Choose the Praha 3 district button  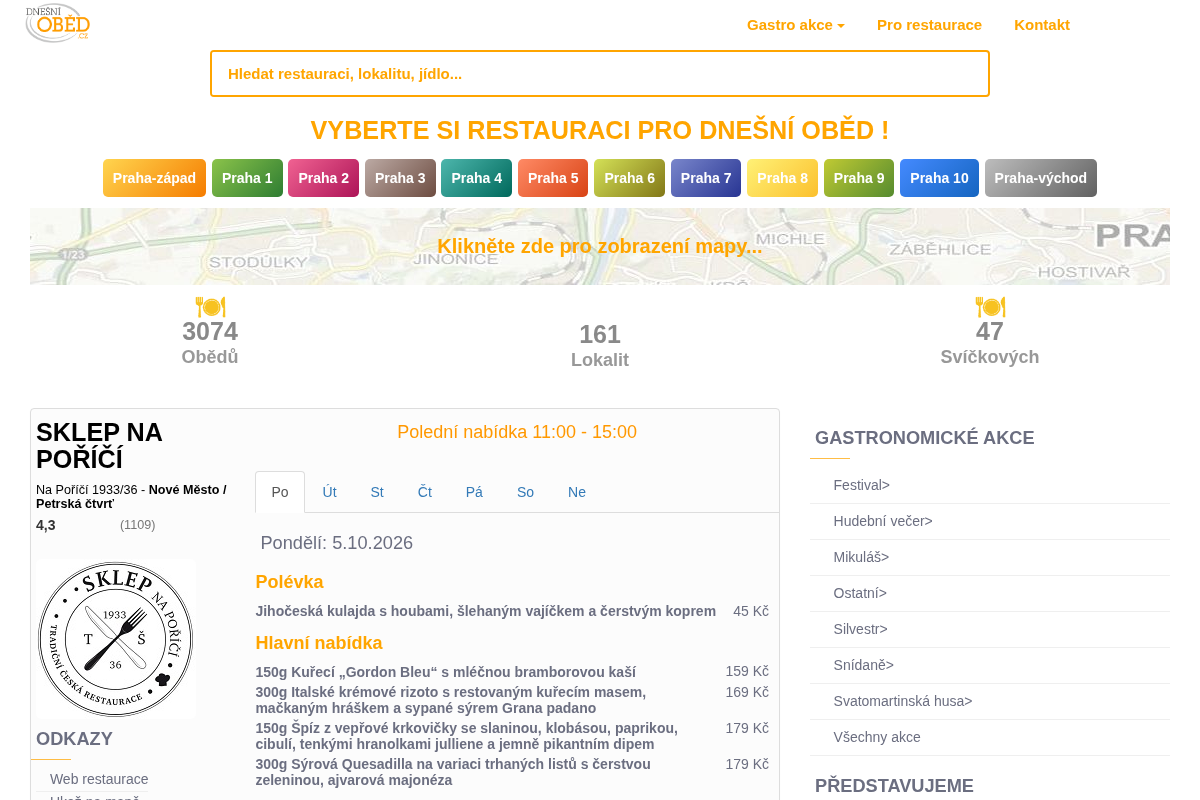400,178
